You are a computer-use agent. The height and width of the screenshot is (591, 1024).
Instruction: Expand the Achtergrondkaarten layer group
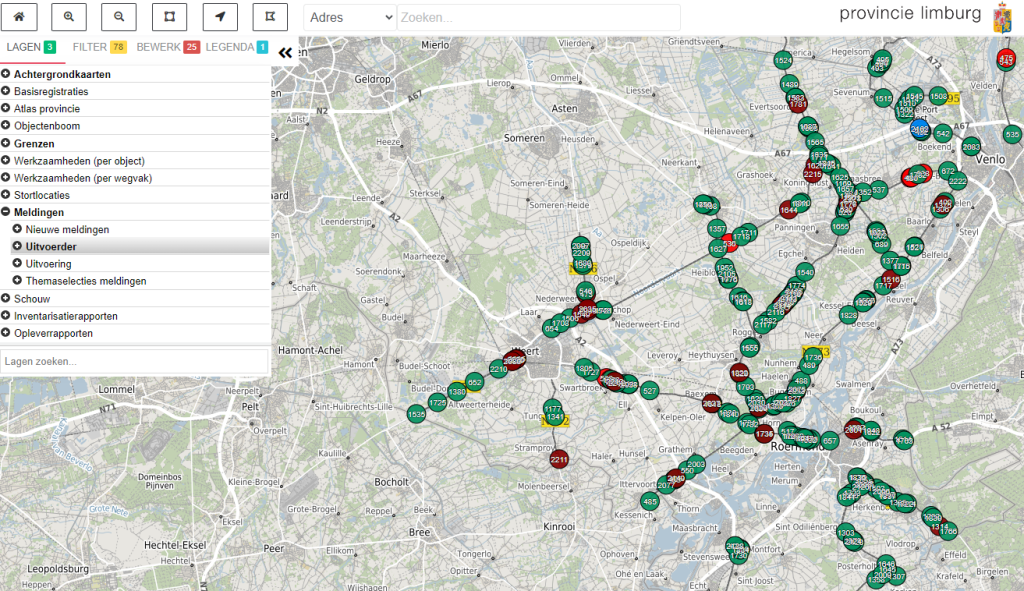[x=6, y=74]
